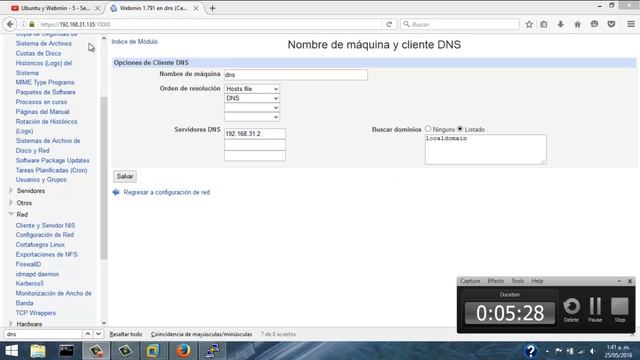Click the blue return arrow icon
The height and width of the screenshot is (360, 640).
tap(116, 192)
